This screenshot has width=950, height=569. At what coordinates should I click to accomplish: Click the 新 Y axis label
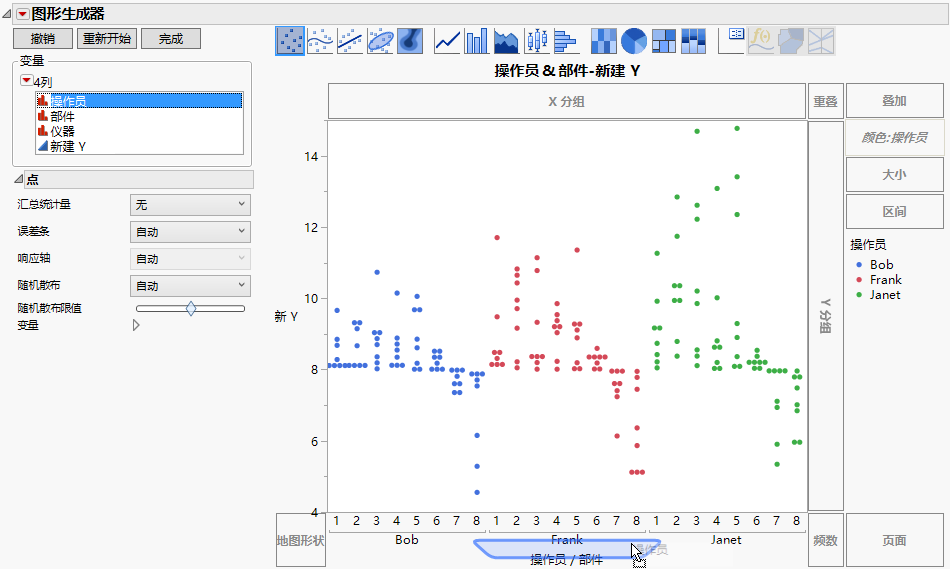pos(286,316)
